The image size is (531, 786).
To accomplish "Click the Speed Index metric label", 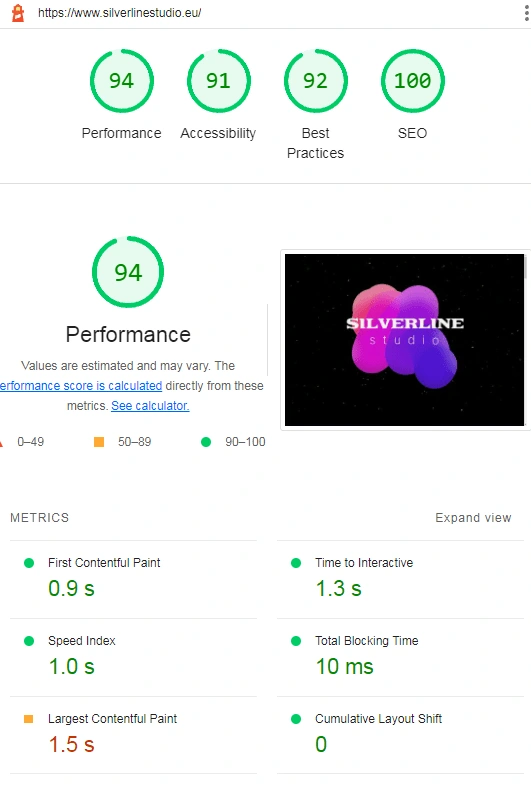I will point(82,641).
